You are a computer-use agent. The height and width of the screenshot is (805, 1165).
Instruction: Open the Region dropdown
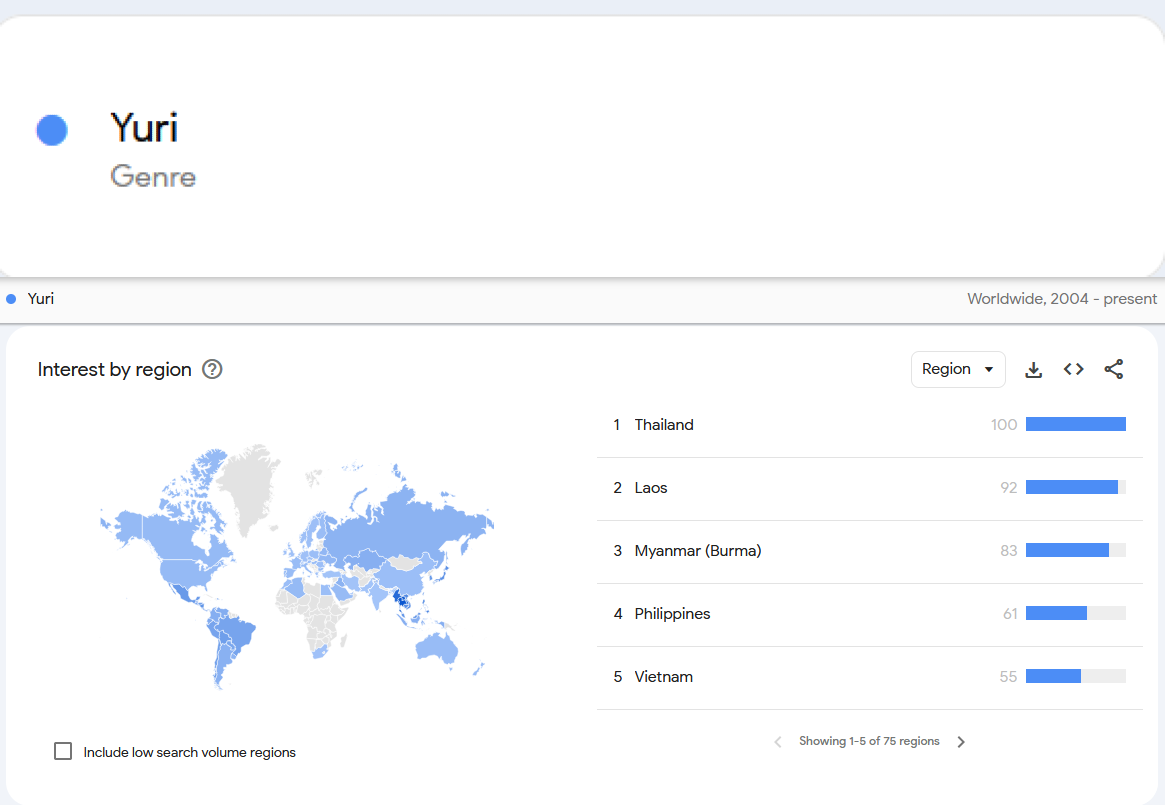click(x=958, y=369)
